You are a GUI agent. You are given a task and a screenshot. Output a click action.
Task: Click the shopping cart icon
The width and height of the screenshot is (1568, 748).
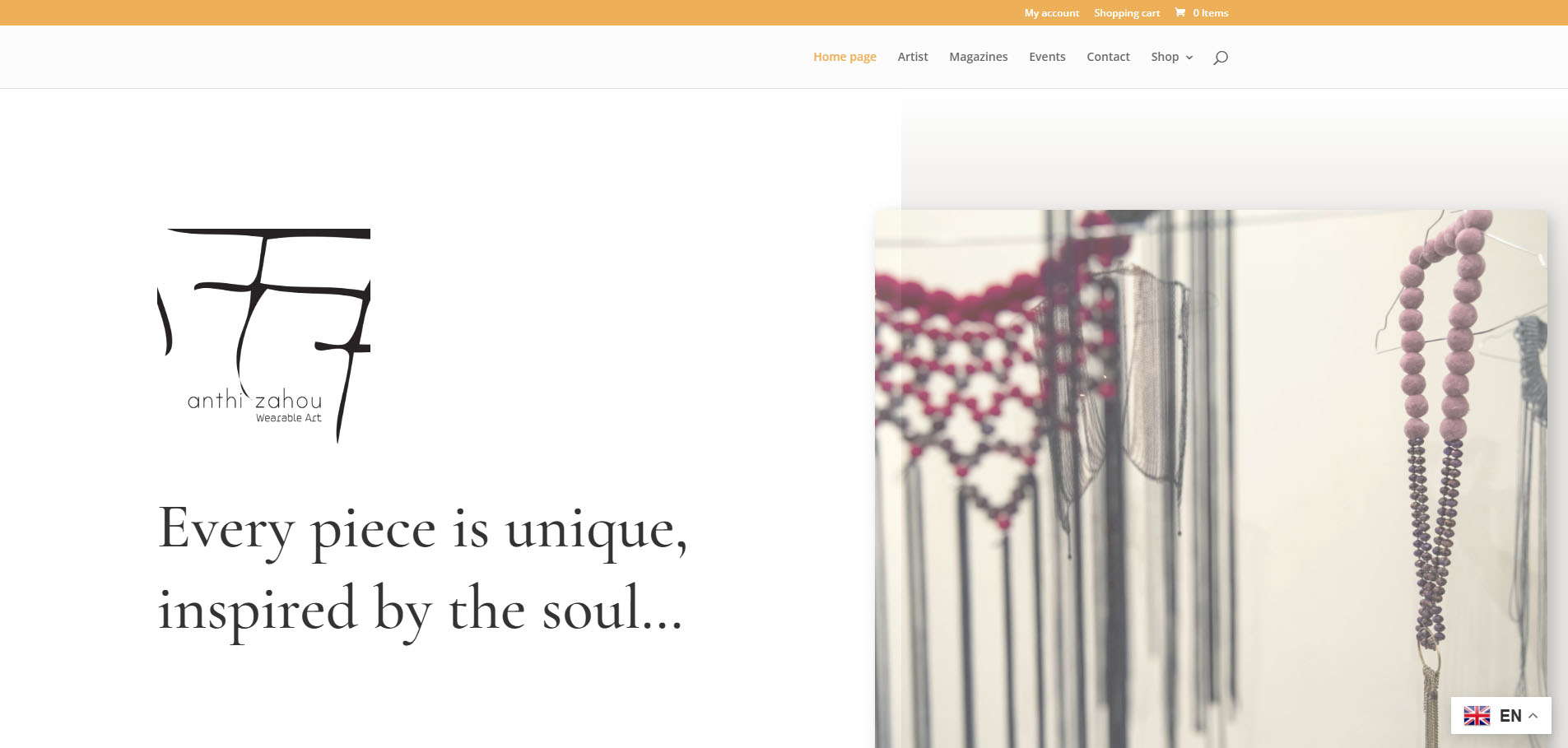tap(1180, 12)
